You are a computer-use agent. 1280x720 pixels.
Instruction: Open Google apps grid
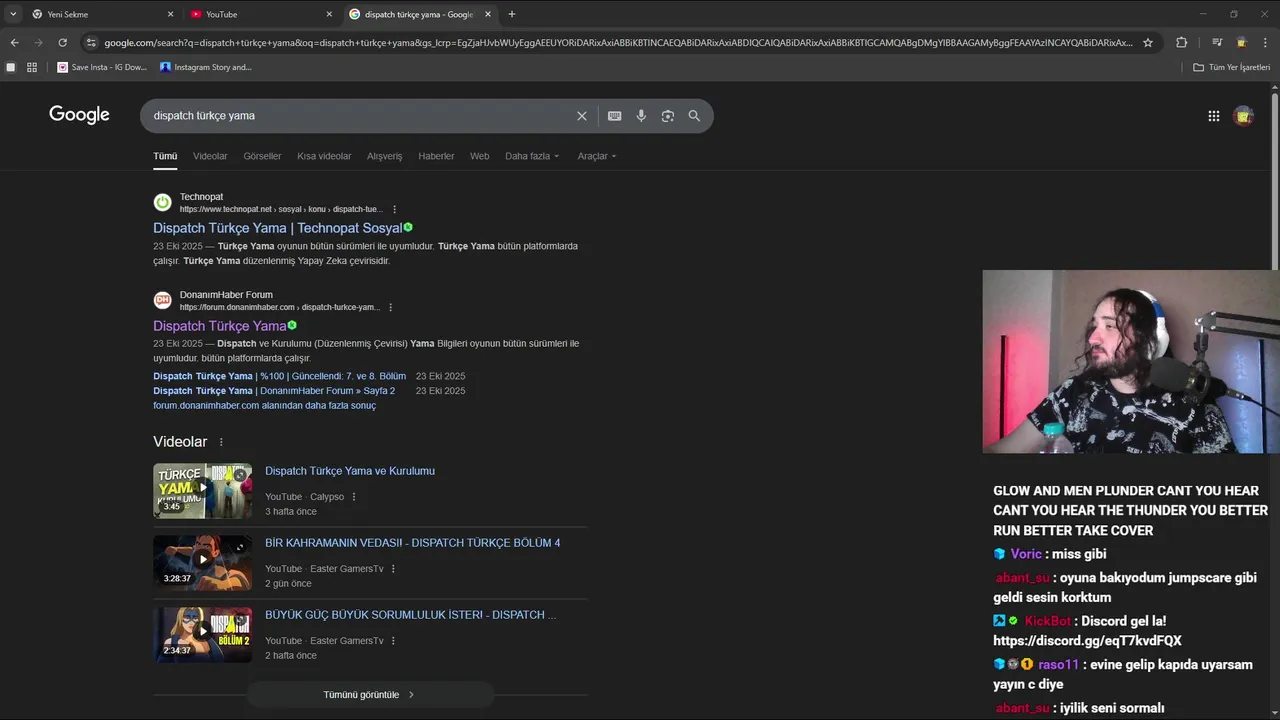point(1214,116)
